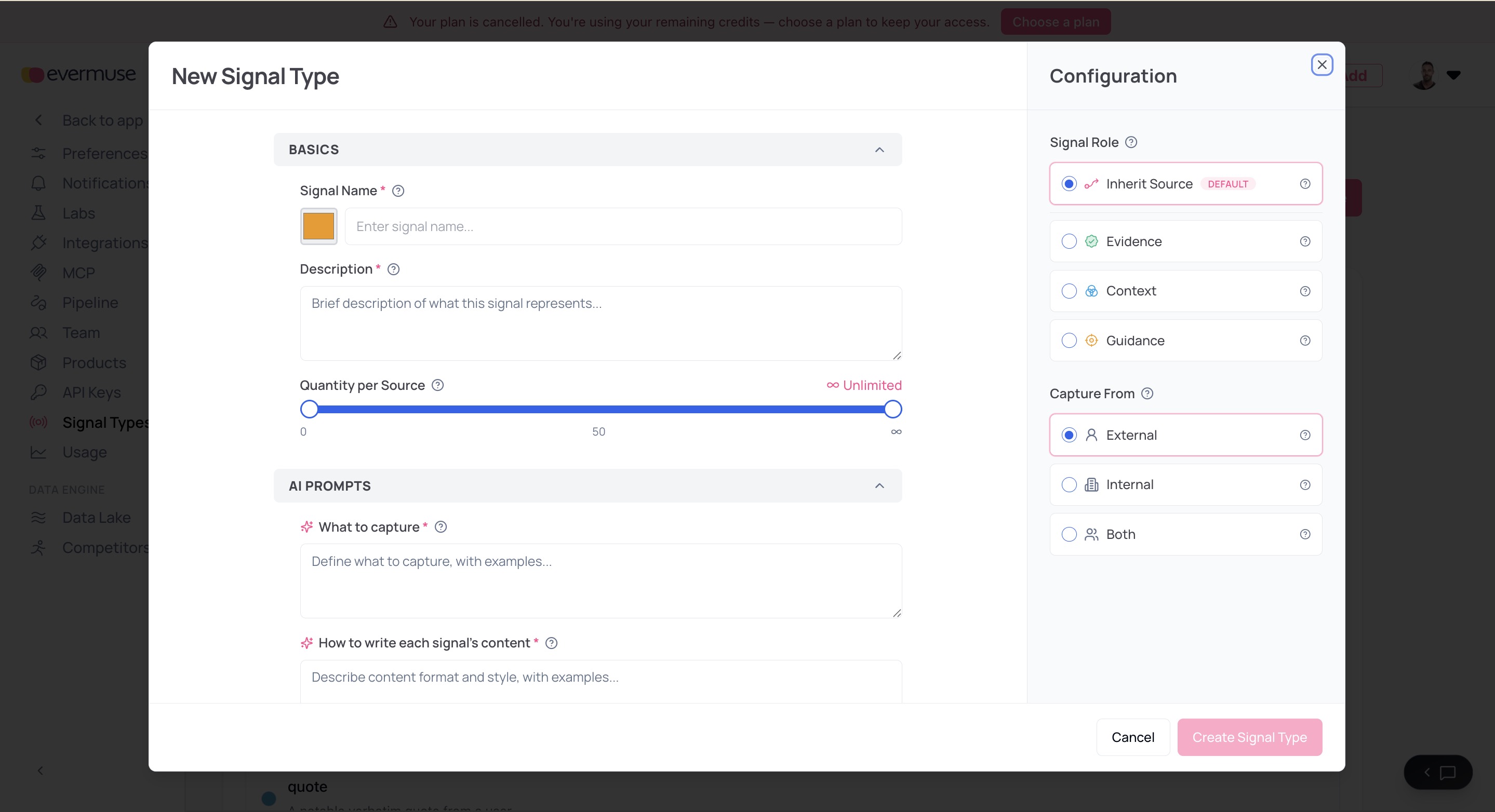Viewport: 1495px width, 812px height.
Task: Open the Guidance option info icon
Action: point(1305,341)
